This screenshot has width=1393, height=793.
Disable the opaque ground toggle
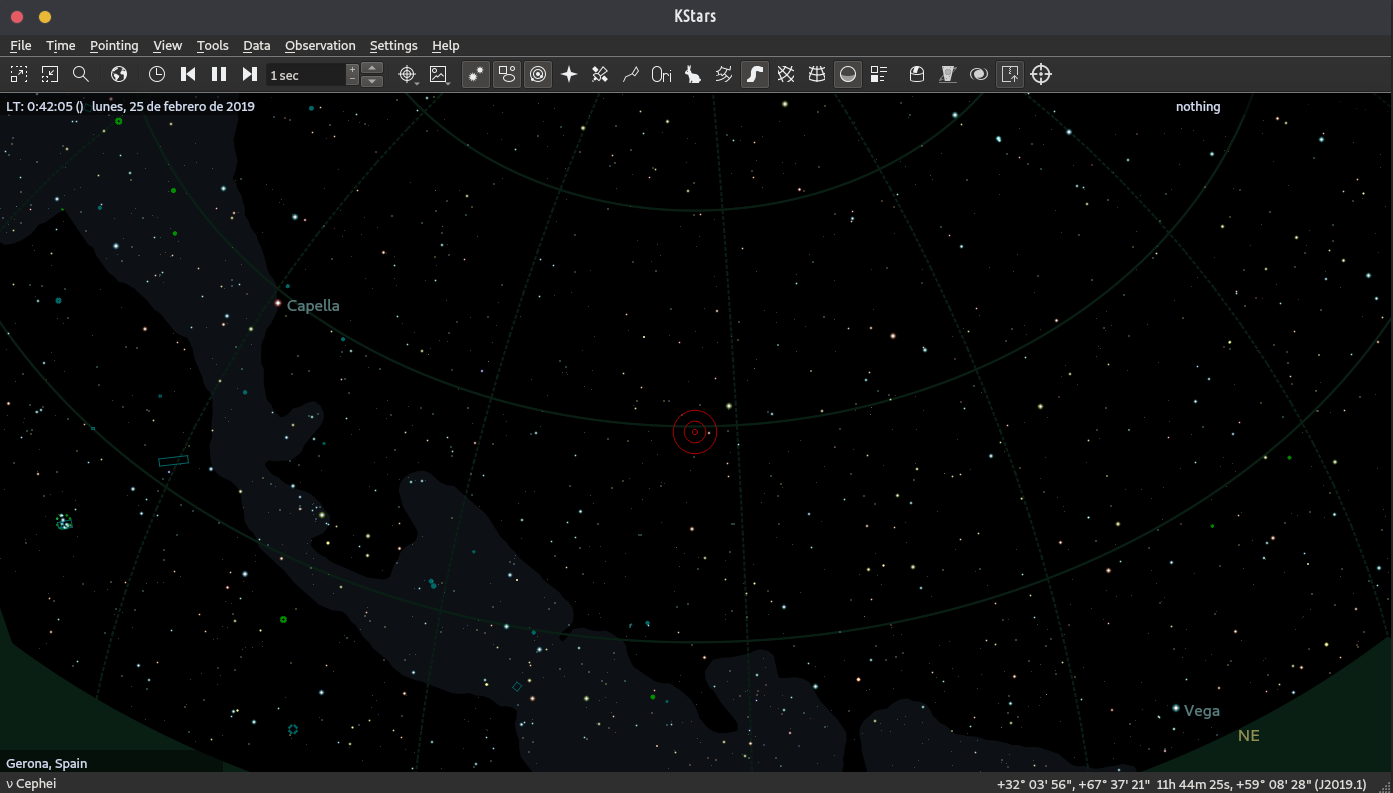click(x=848, y=74)
